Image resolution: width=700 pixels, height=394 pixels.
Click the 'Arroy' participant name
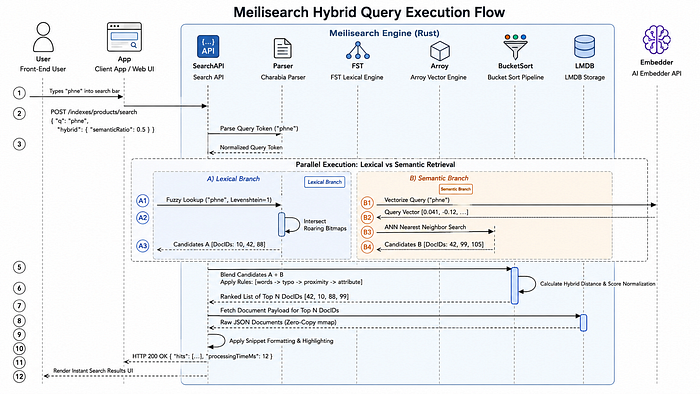point(439,66)
